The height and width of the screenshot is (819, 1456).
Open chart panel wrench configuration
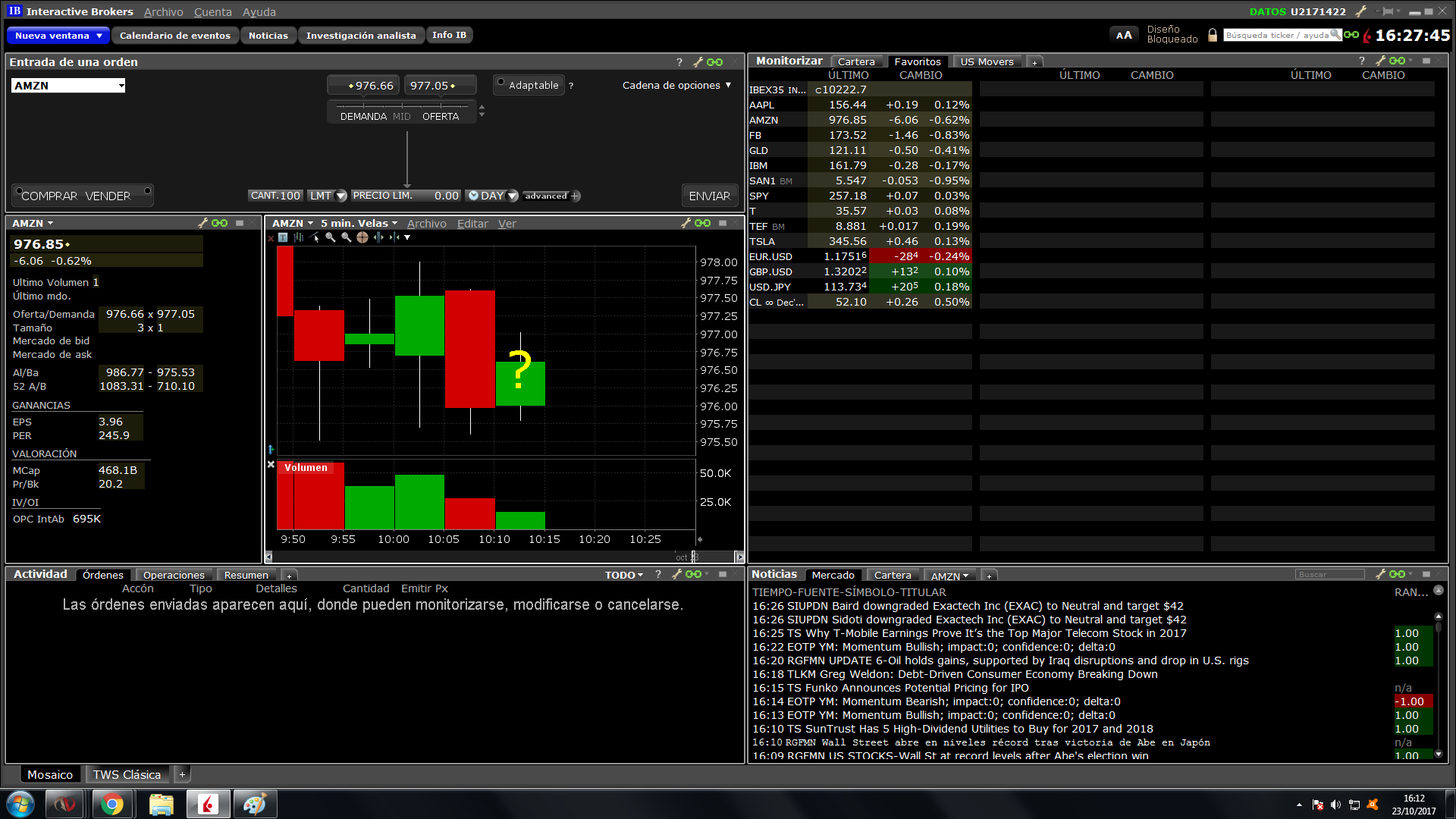(686, 223)
